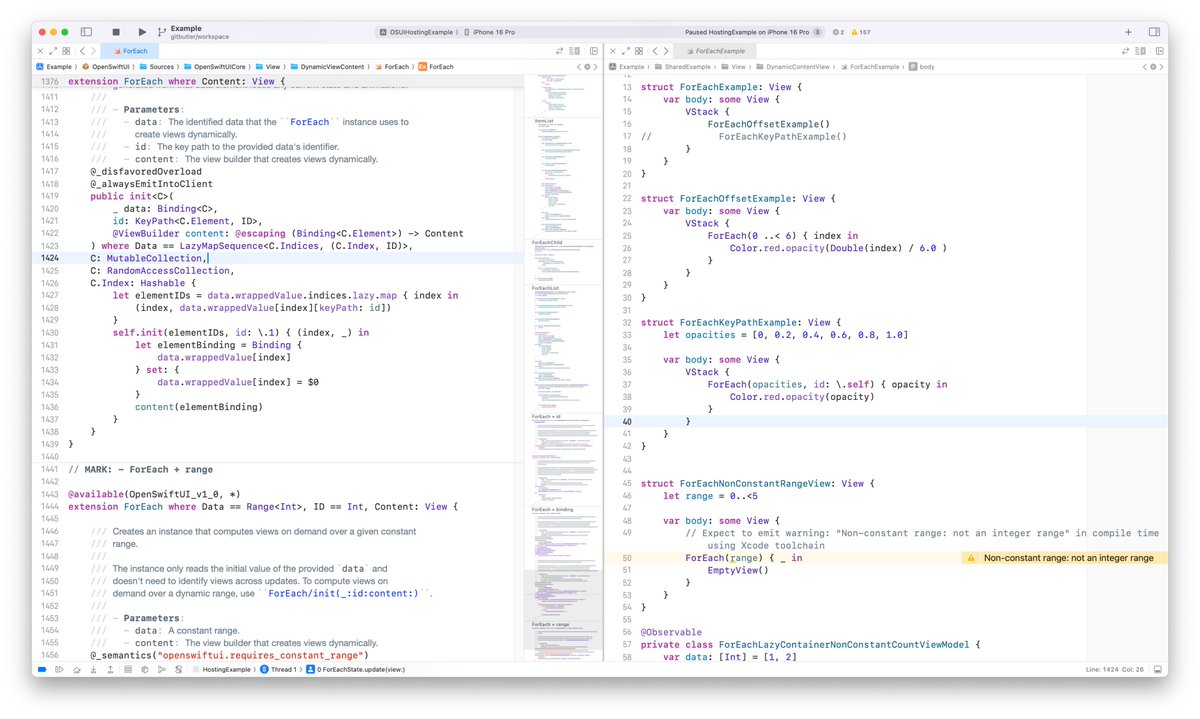This screenshot has width=1200, height=719.
Task: Open DynamicViewContent in left jump bar
Action: tap(326, 66)
